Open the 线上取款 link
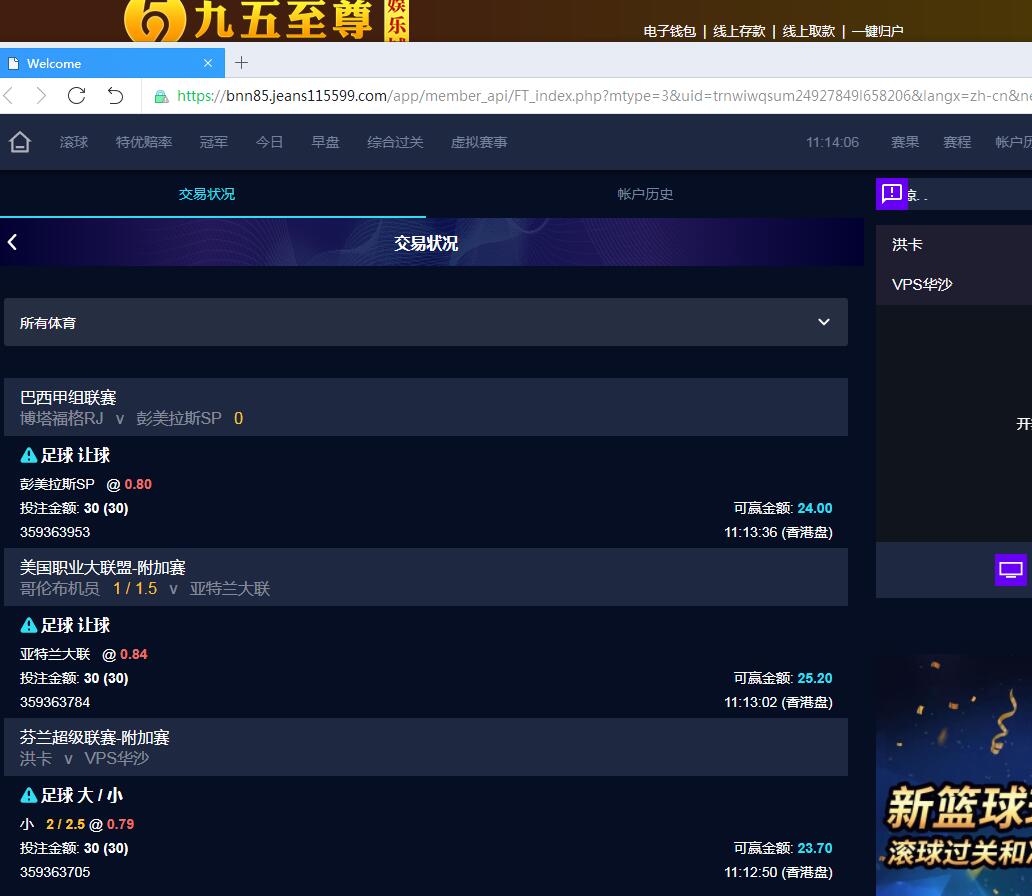The image size is (1032, 896). point(809,31)
